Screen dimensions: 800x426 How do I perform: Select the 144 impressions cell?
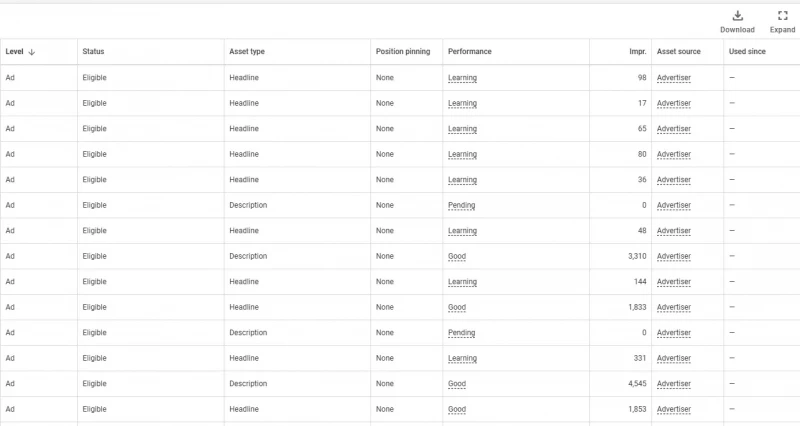(620, 282)
